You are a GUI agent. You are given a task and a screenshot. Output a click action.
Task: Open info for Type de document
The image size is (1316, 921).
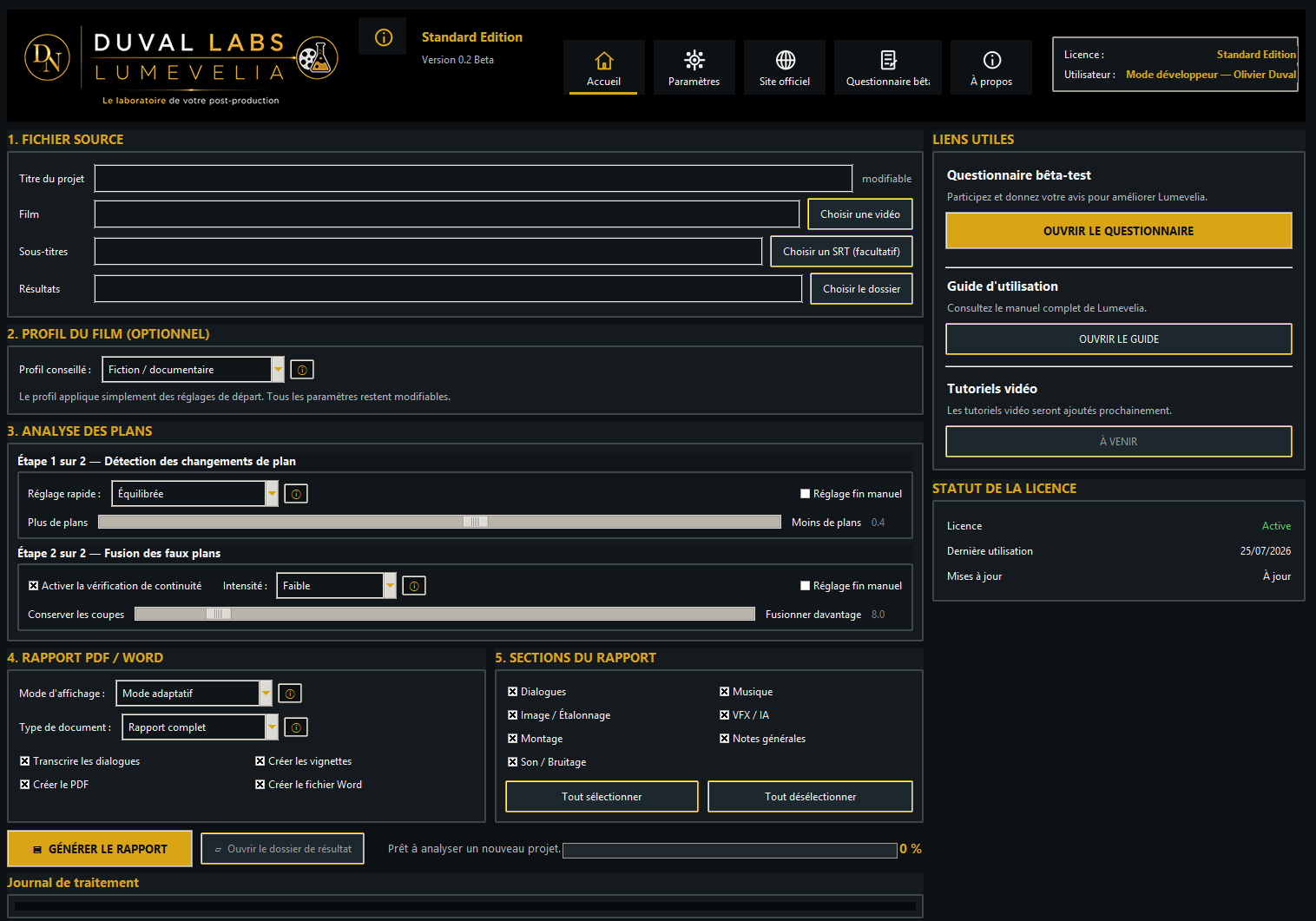(296, 727)
